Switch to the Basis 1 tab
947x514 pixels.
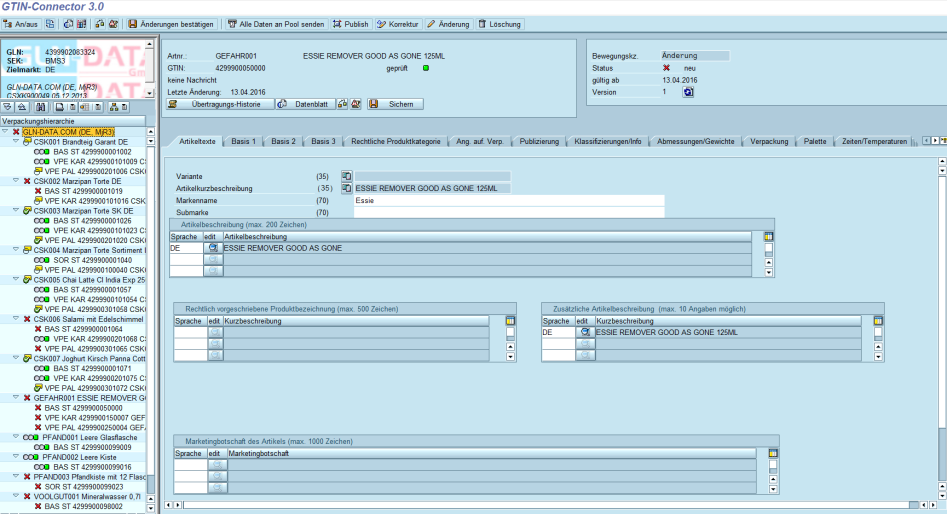243,141
